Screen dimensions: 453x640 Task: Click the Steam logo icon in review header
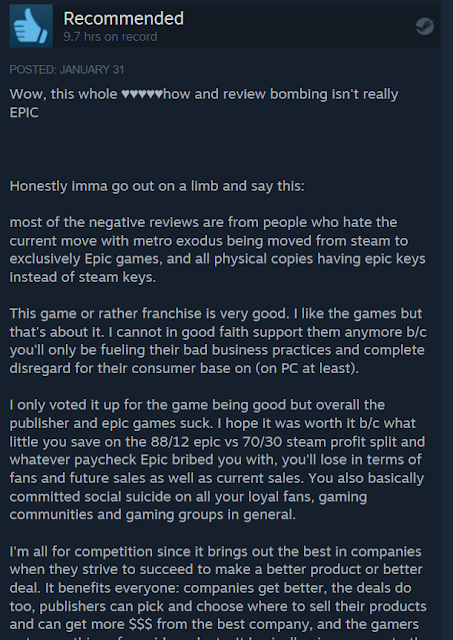click(424, 27)
